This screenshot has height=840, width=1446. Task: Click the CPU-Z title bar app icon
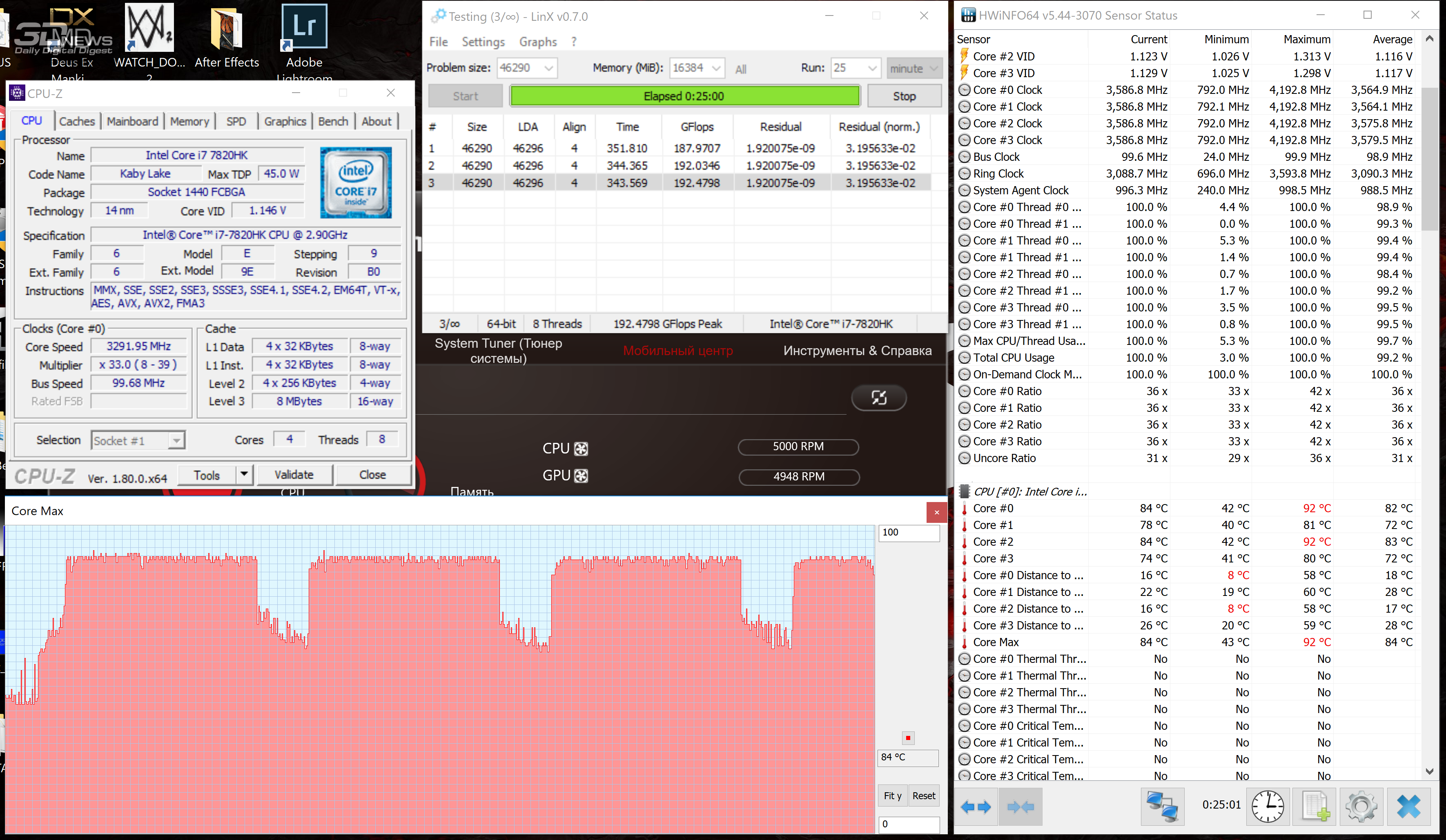click(x=17, y=93)
